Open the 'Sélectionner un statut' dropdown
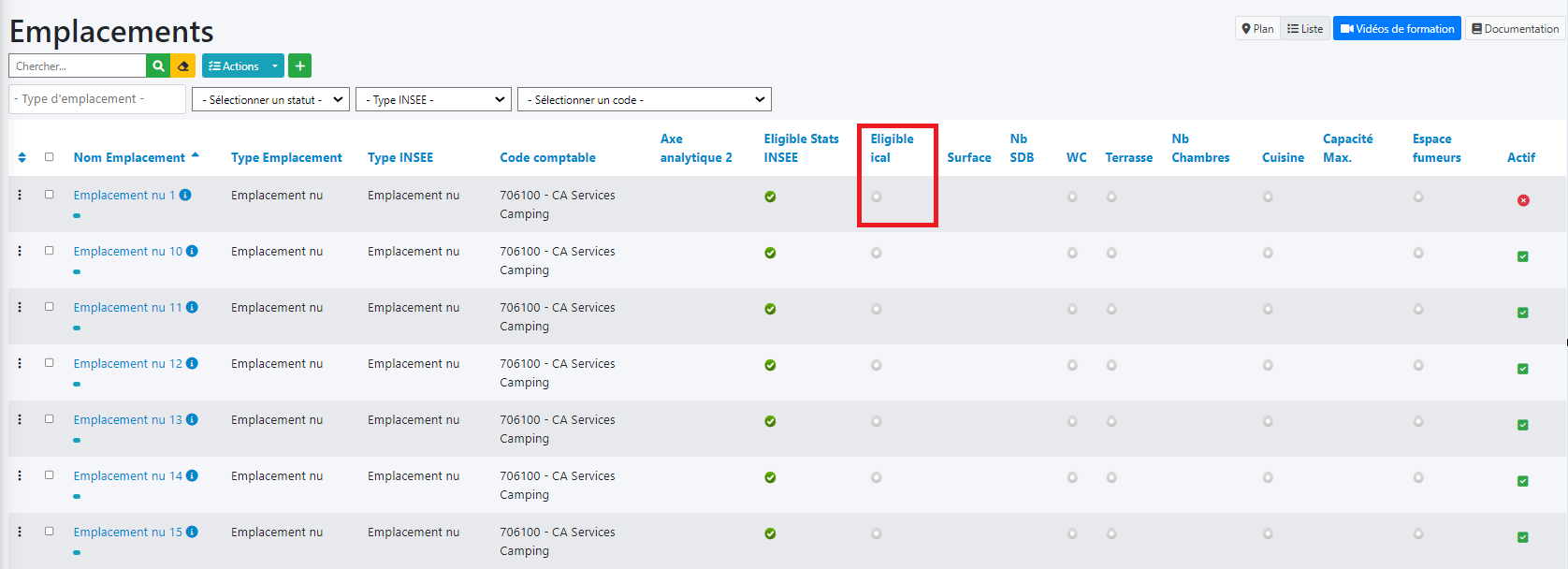This screenshot has height=569, width=1568. pos(271,99)
